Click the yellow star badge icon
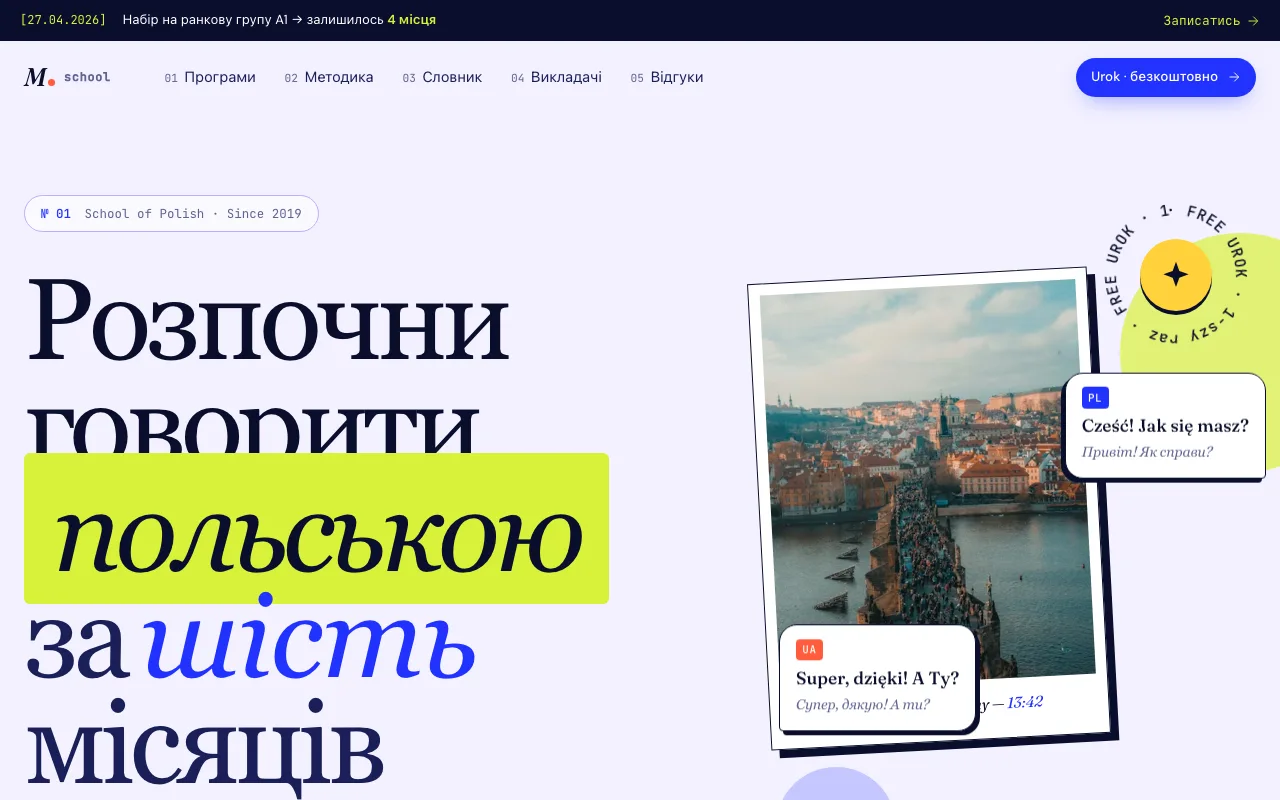Image resolution: width=1280 pixels, height=800 pixels. click(1176, 274)
